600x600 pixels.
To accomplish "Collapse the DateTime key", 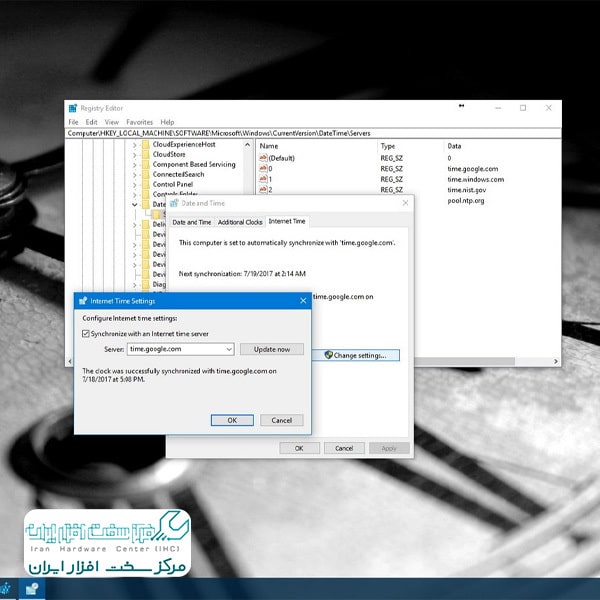I will coord(134,205).
